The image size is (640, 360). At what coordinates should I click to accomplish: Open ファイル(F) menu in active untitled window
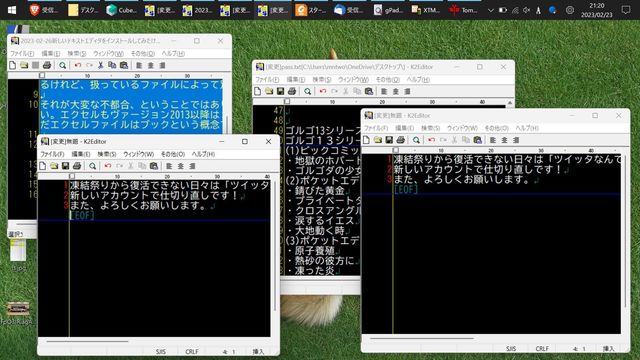[x=52, y=154]
